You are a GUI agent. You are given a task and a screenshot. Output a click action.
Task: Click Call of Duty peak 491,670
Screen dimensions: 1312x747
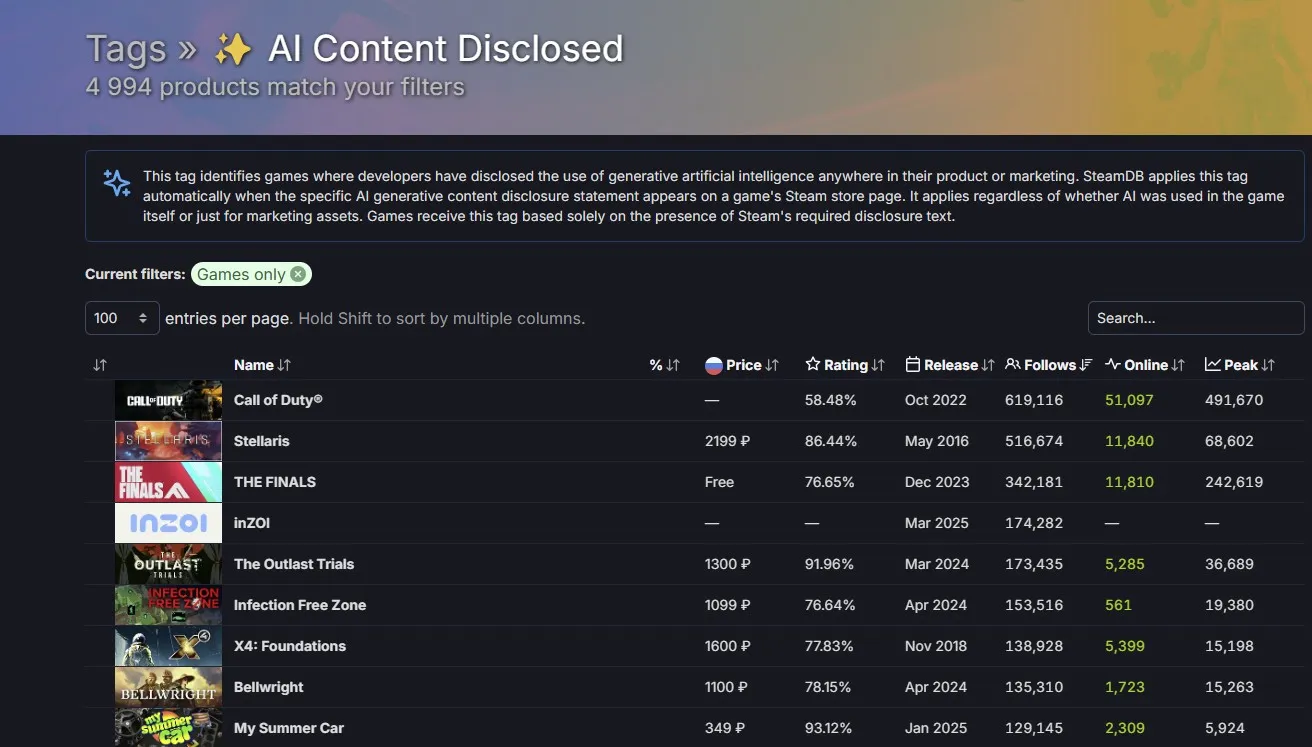[x=1234, y=400]
